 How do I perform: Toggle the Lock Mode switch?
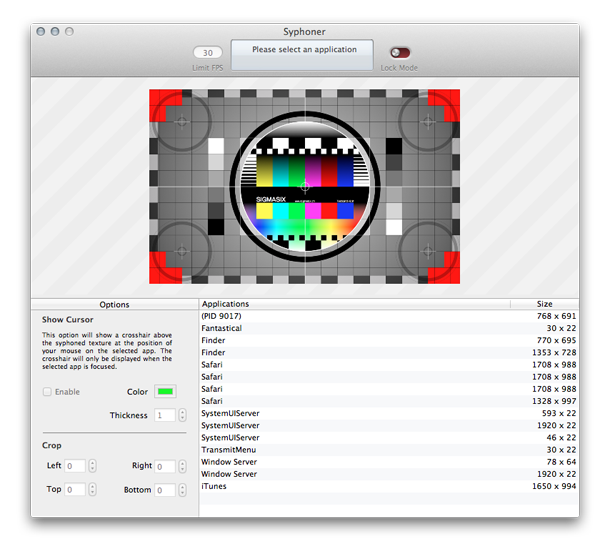click(400, 52)
